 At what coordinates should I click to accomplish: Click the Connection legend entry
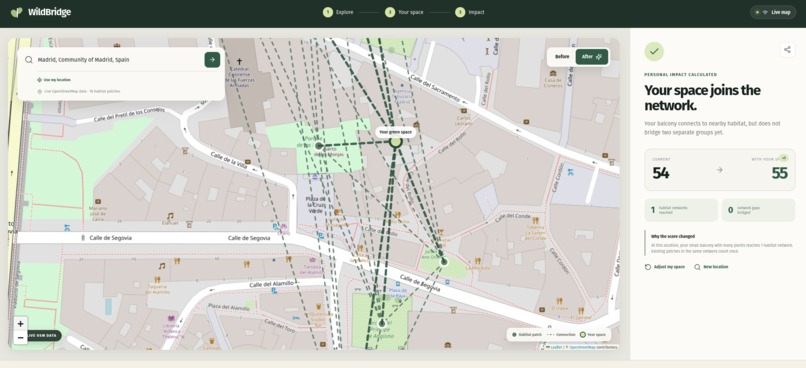tap(561, 335)
